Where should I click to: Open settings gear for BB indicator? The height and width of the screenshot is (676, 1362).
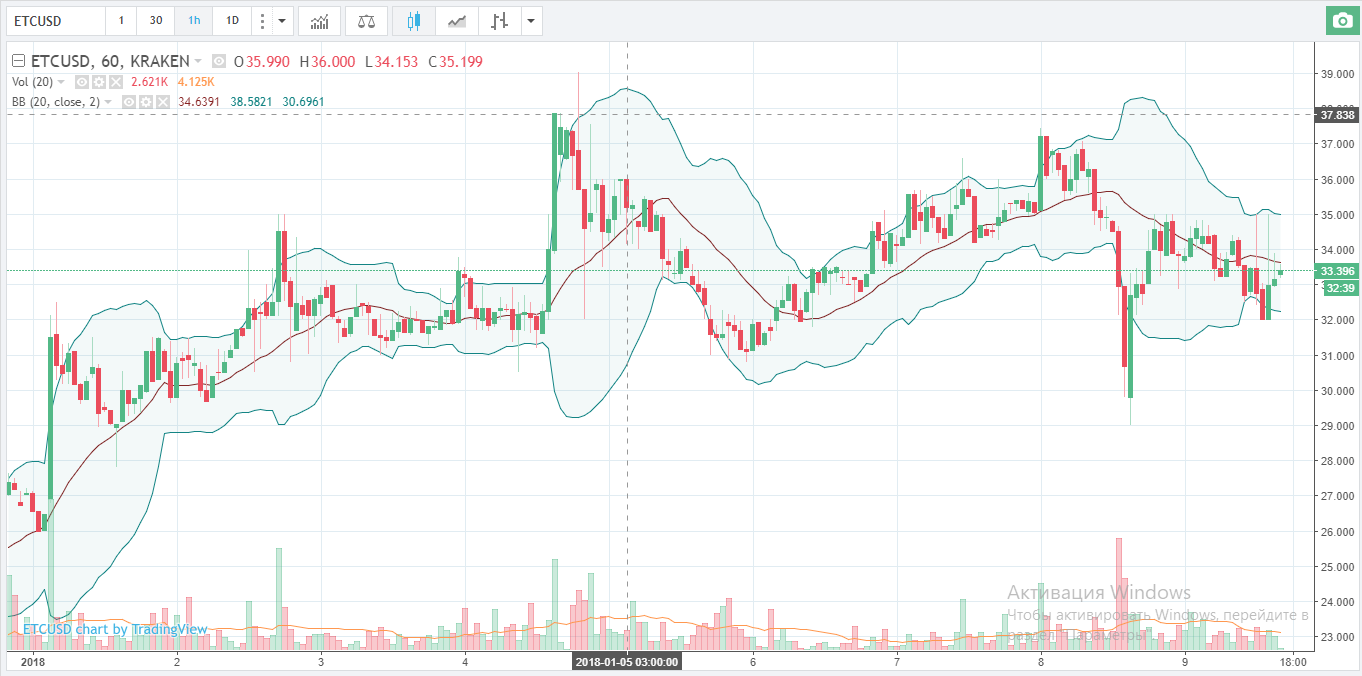click(146, 102)
